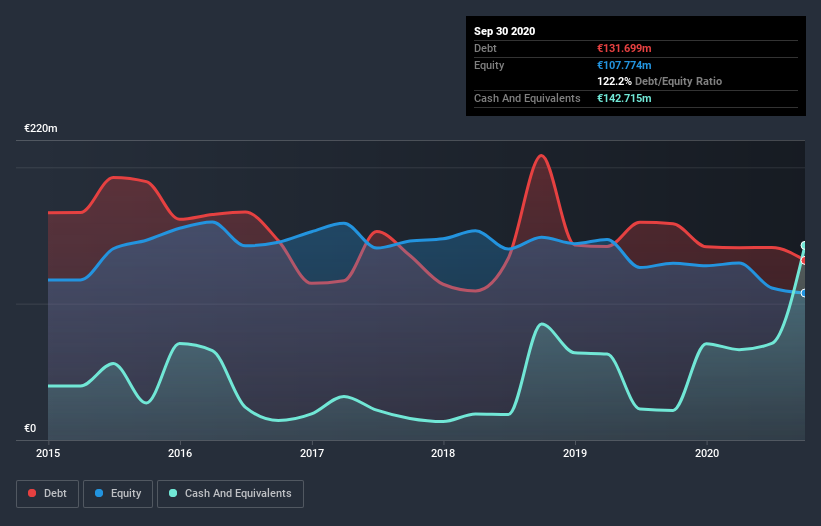Click the red Debt endpoint marker

coord(804,260)
